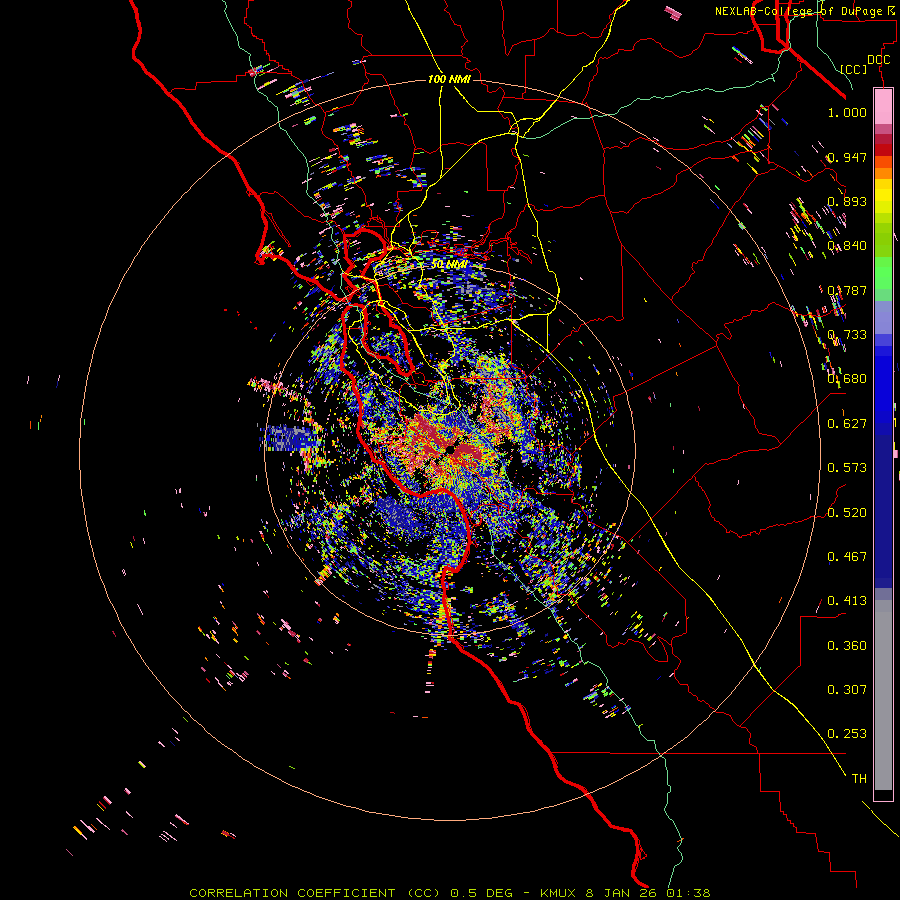The width and height of the screenshot is (900, 900).
Task: Click the 0.947 legend value
Action: tap(847, 157)
